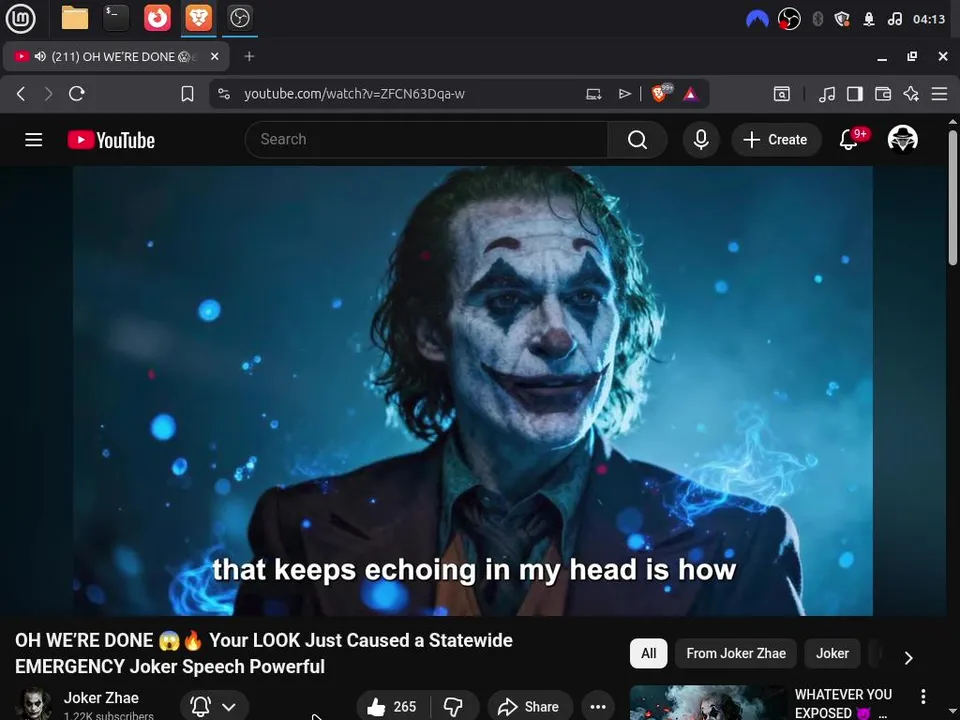Screen dimensions: 960x720
Task: Go to YouTube home via logo
Action: pos(111,140)
